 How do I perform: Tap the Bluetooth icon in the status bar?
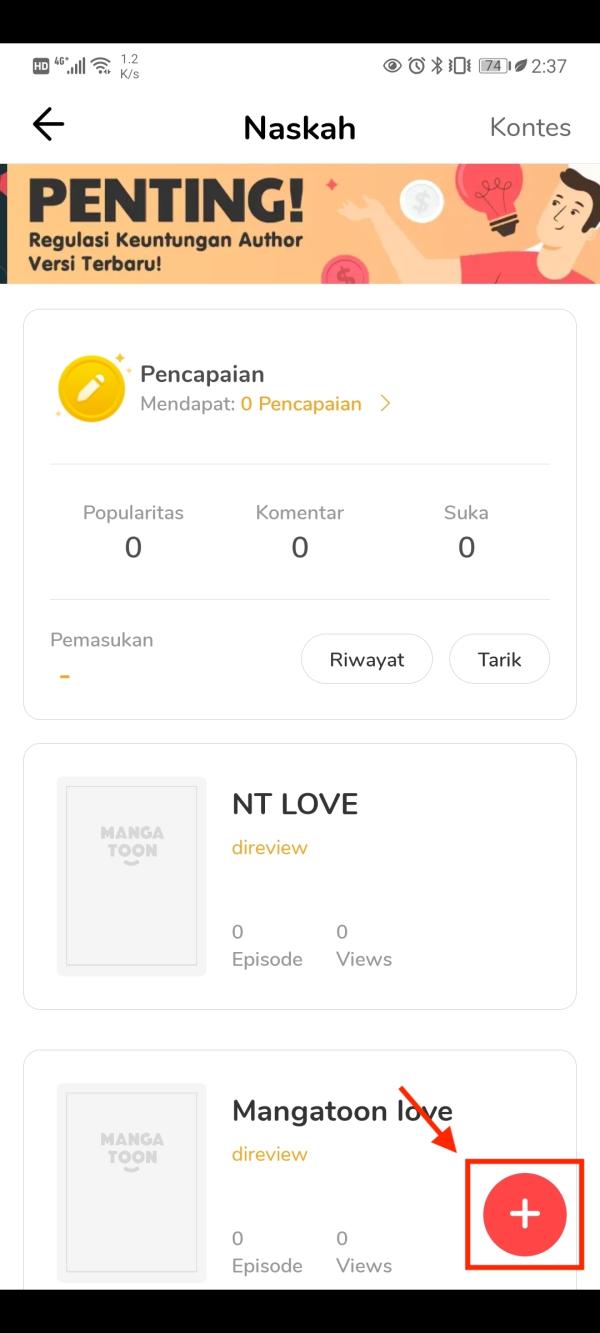(x=439, y=64)
